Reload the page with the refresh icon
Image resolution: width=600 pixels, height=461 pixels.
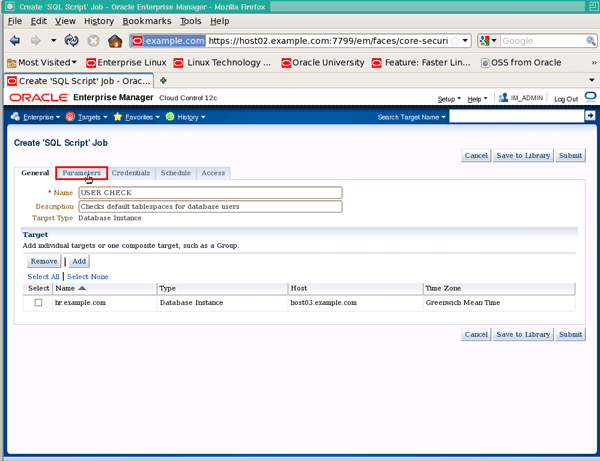click(72, 41)
